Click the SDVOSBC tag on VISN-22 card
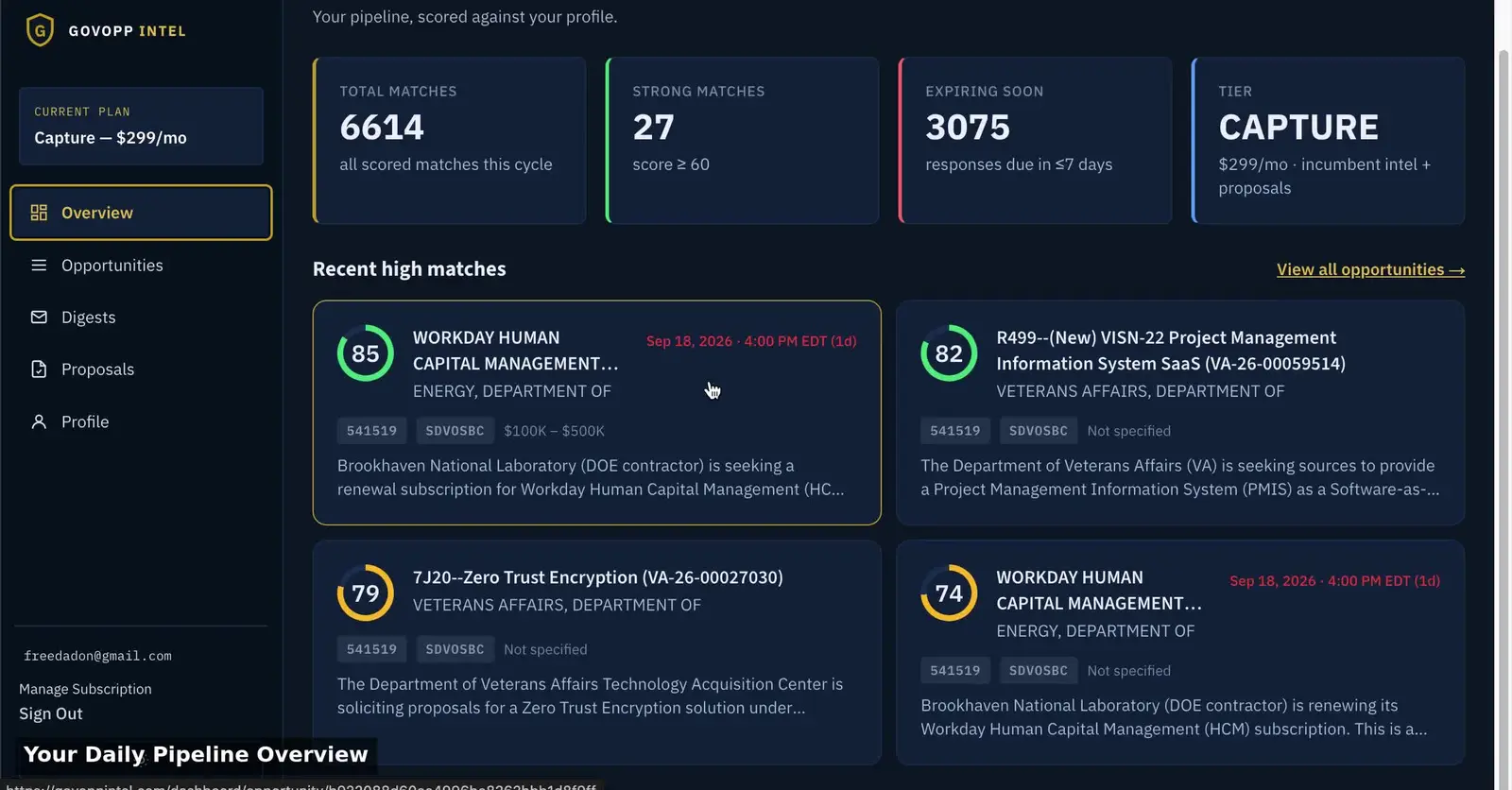Image resolution: width=1512 pixels, height=790 pixels. point(1038,431)
